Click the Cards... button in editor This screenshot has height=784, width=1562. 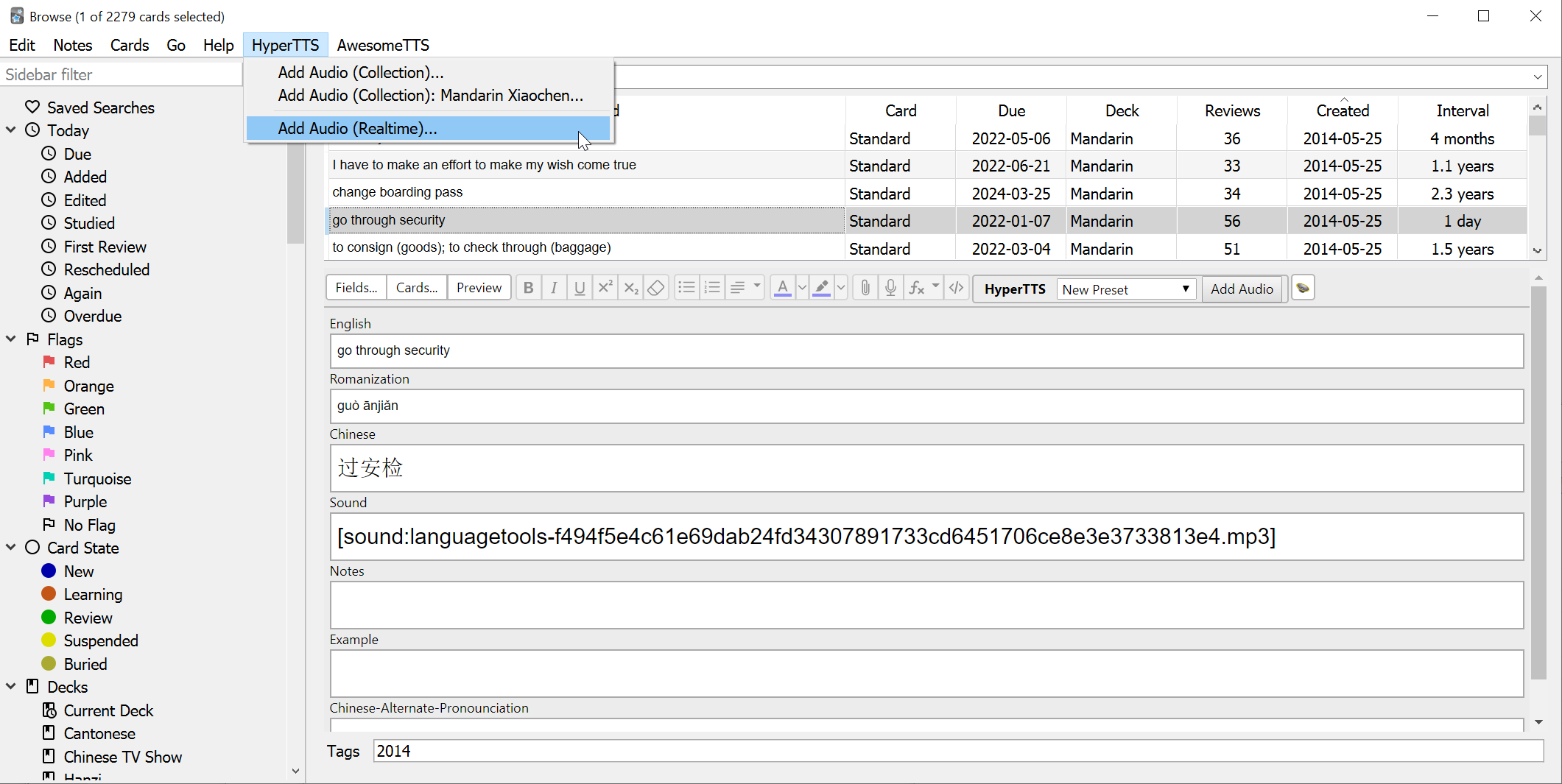coord(417,288)
